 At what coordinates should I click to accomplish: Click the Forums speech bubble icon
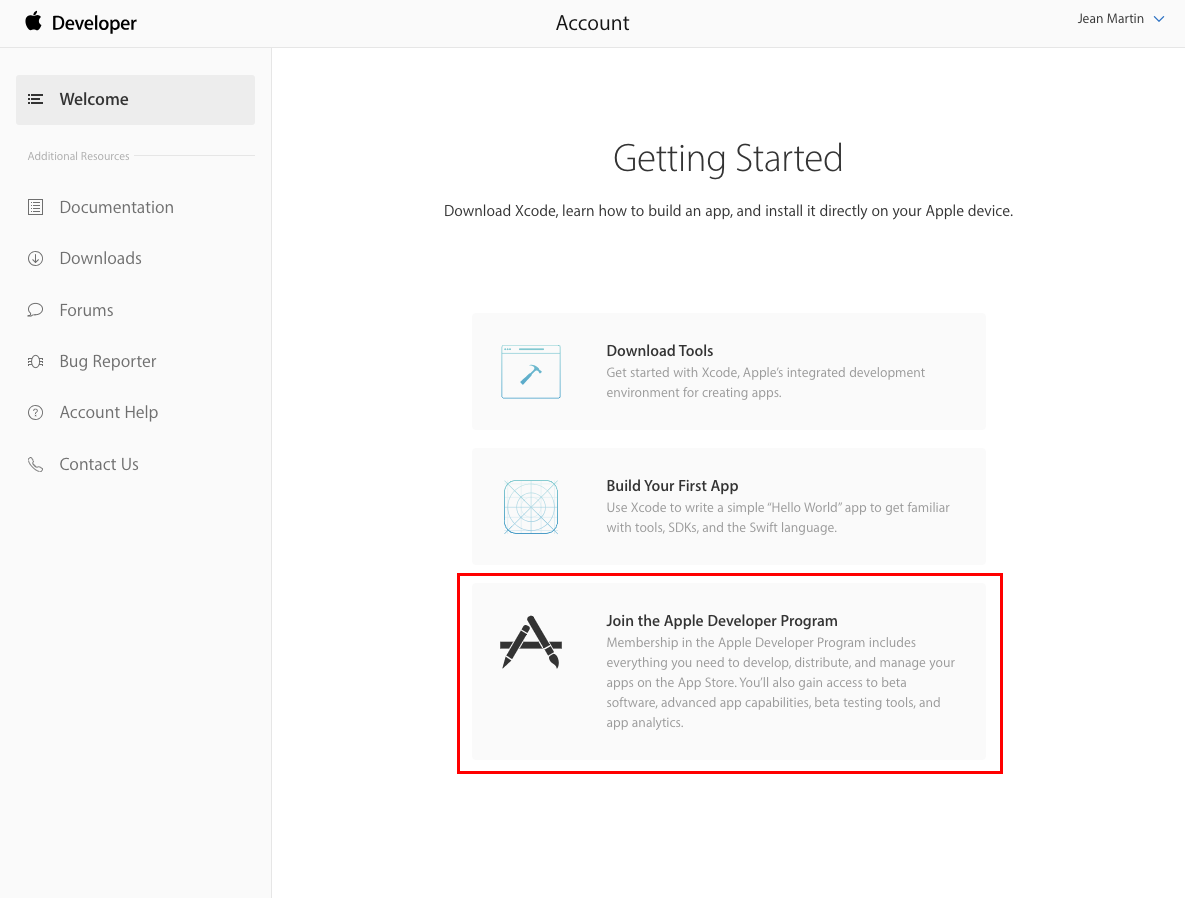pos(36,310)
